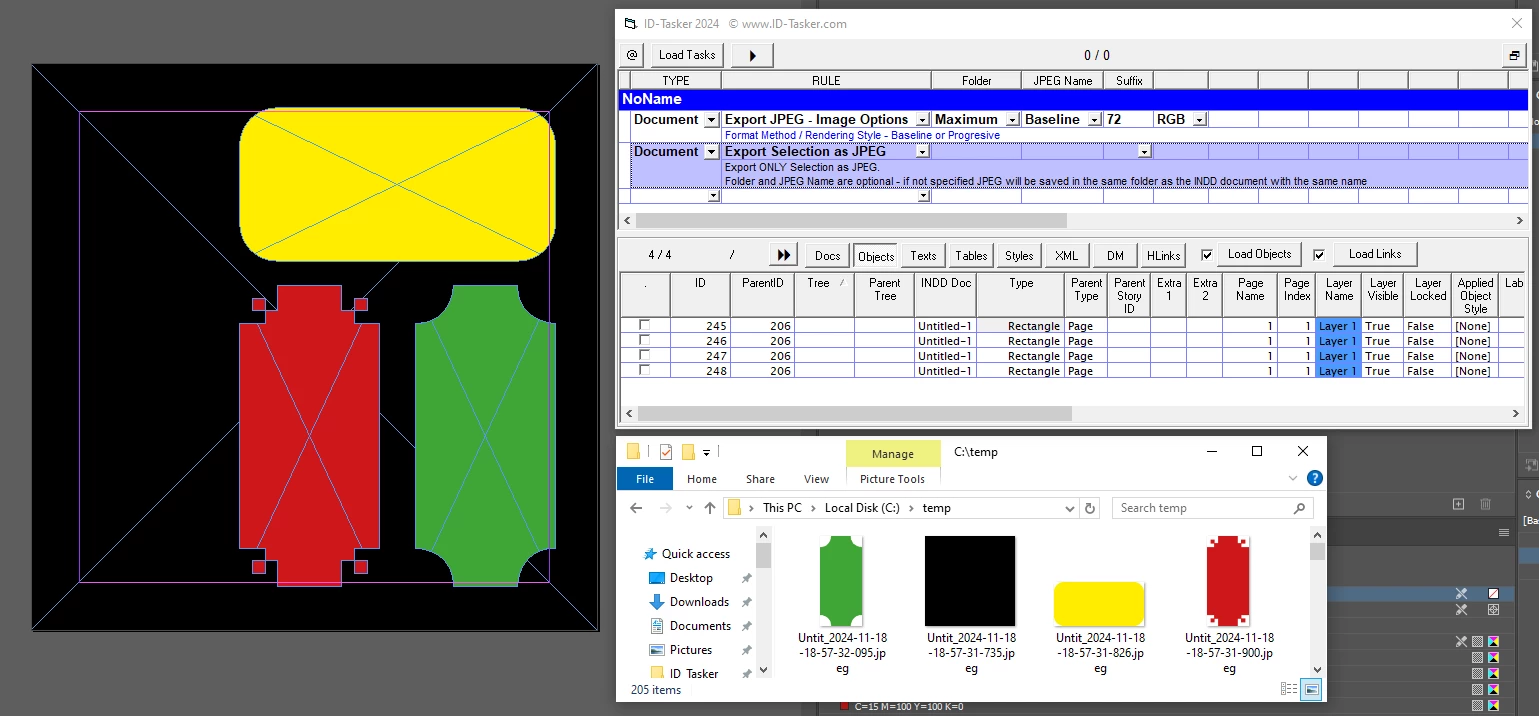Open Pictures in Quick access
The image size is (1539, 716).
point(691,650)
